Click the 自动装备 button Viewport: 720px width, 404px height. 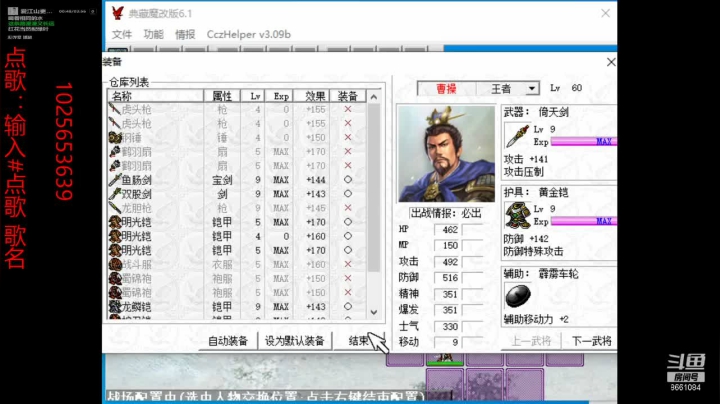click(x=228, y=341)
